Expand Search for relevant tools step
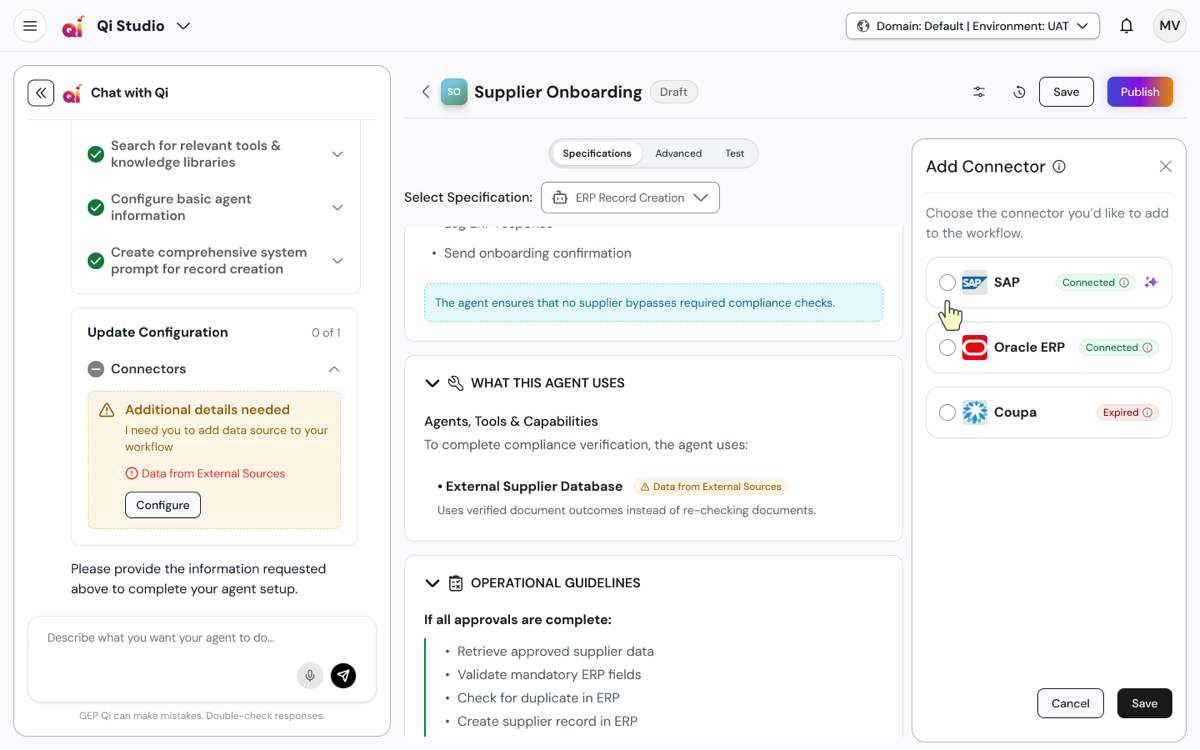The width and height of the screenshot is (1200, 750). [337, 154]
